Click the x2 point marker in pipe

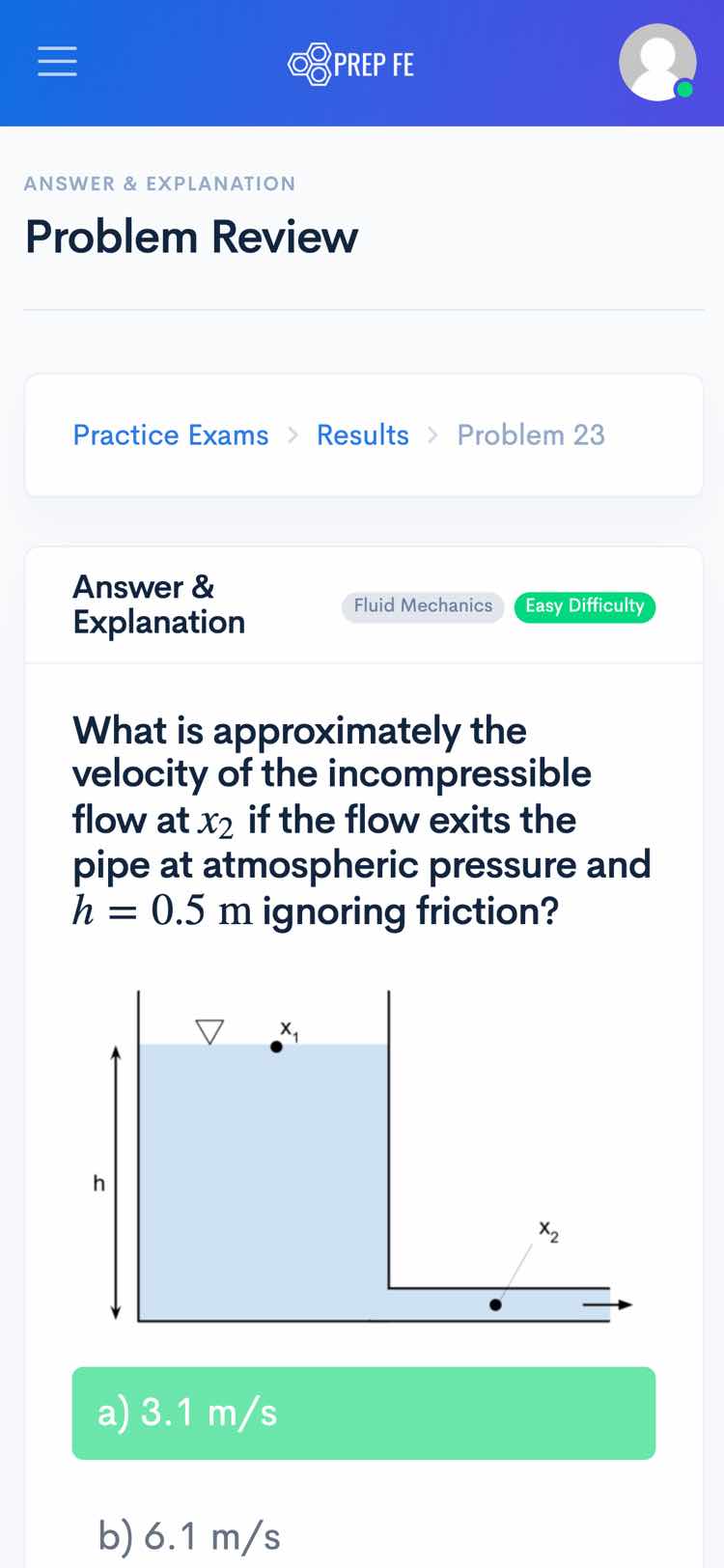coord(495,1304)
